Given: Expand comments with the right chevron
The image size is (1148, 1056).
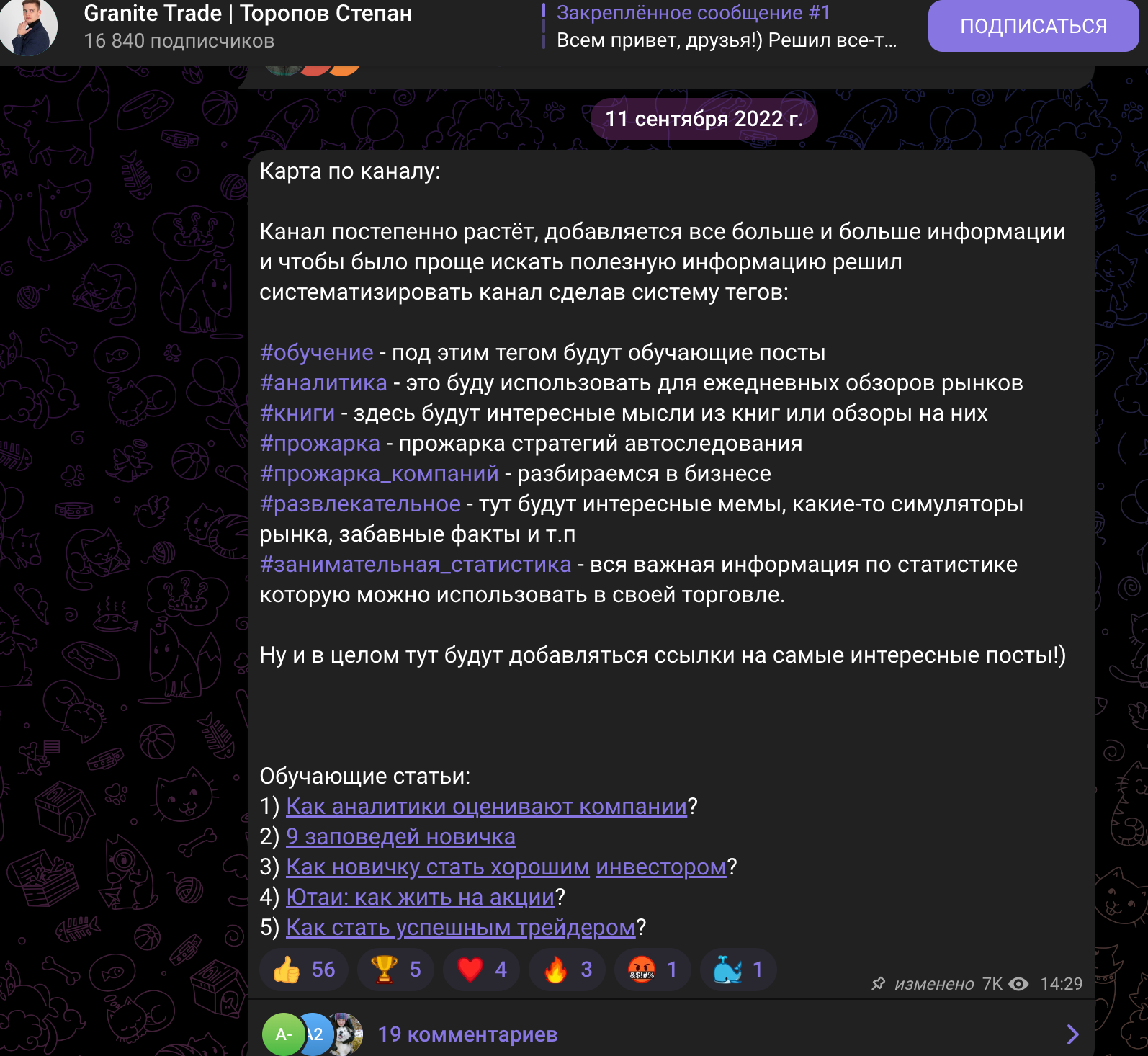Looking at the screenshot, I should point(1072,1034).
